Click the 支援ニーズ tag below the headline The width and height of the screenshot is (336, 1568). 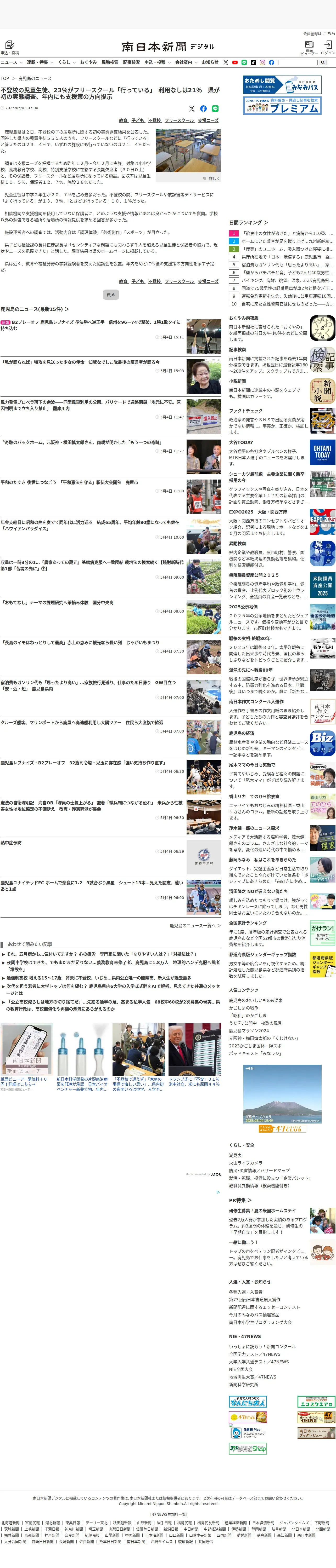point(208,120)
